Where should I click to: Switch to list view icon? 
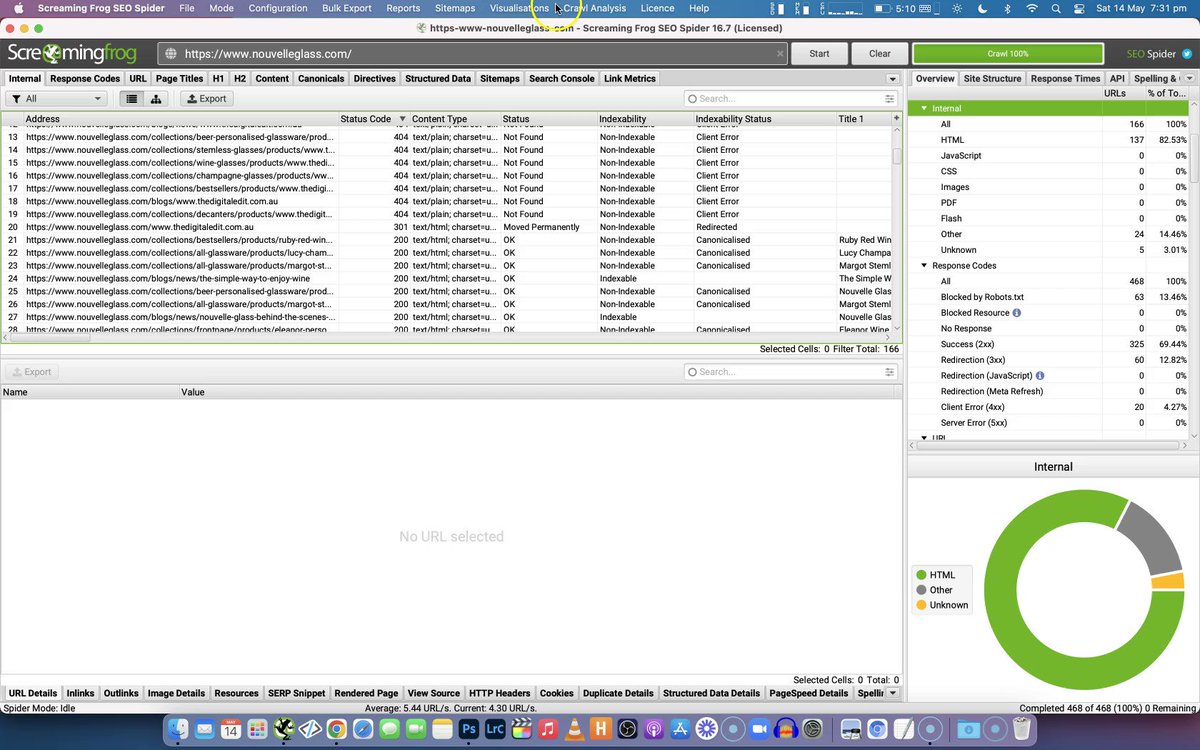pyautogui.click(x=132, y=98)
